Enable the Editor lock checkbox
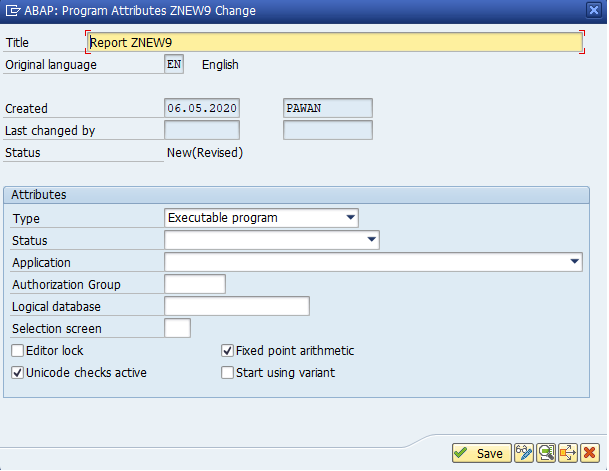This screenshot has height=471, width=609. (17, 351)
